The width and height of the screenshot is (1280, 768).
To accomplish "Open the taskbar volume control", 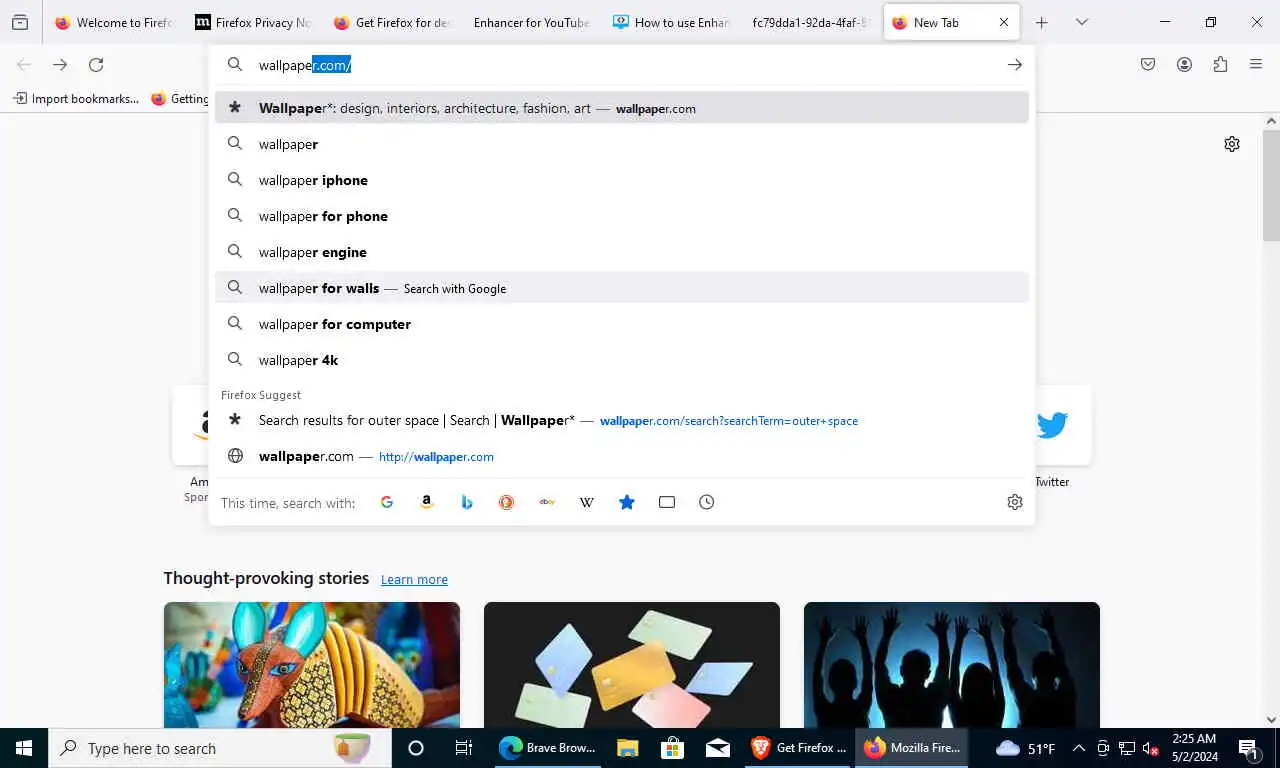I will pos(1150,748).
